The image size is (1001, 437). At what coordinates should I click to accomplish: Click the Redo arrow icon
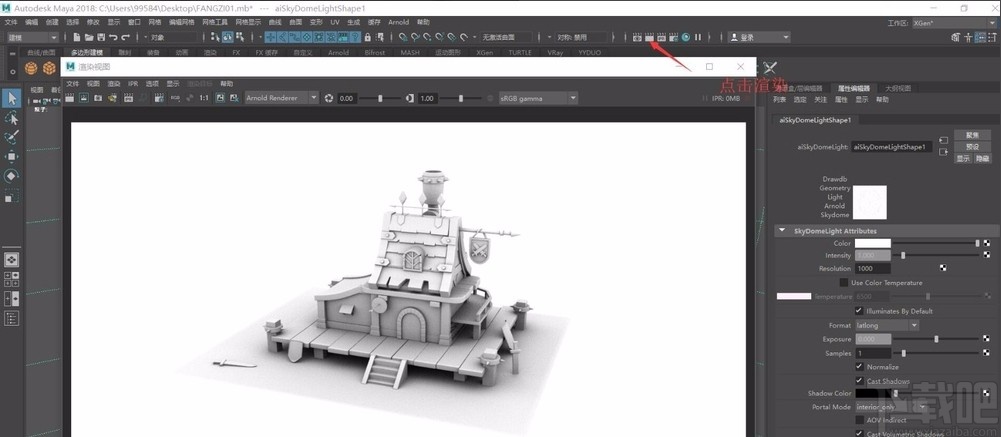125,37
